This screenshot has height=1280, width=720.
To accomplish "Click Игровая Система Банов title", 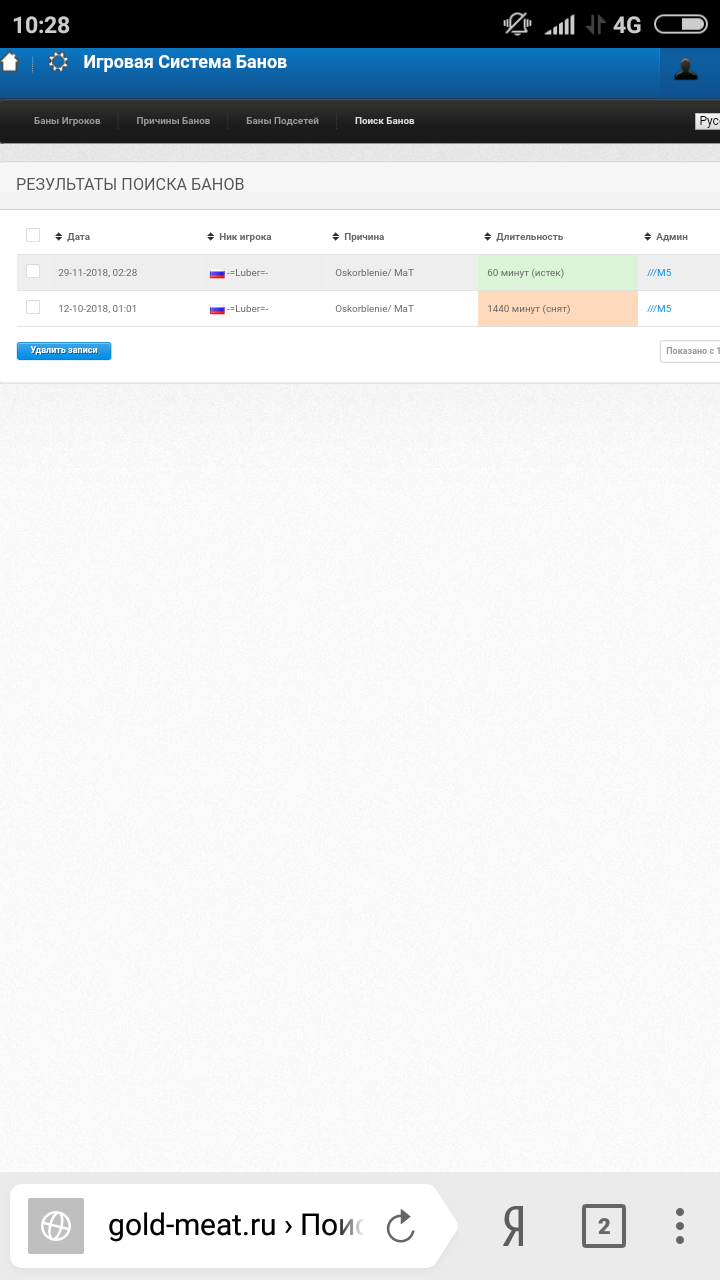I will point(185,62).
